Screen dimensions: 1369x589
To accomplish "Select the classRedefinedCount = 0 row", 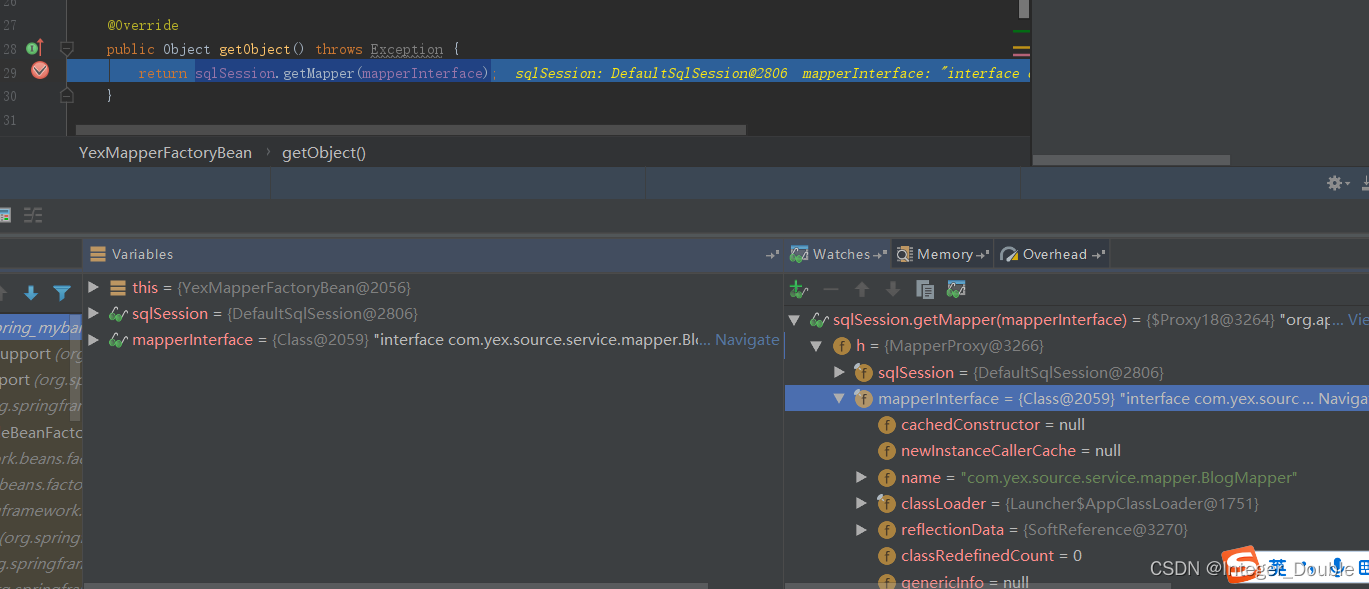I will (x=1077, y=555).
